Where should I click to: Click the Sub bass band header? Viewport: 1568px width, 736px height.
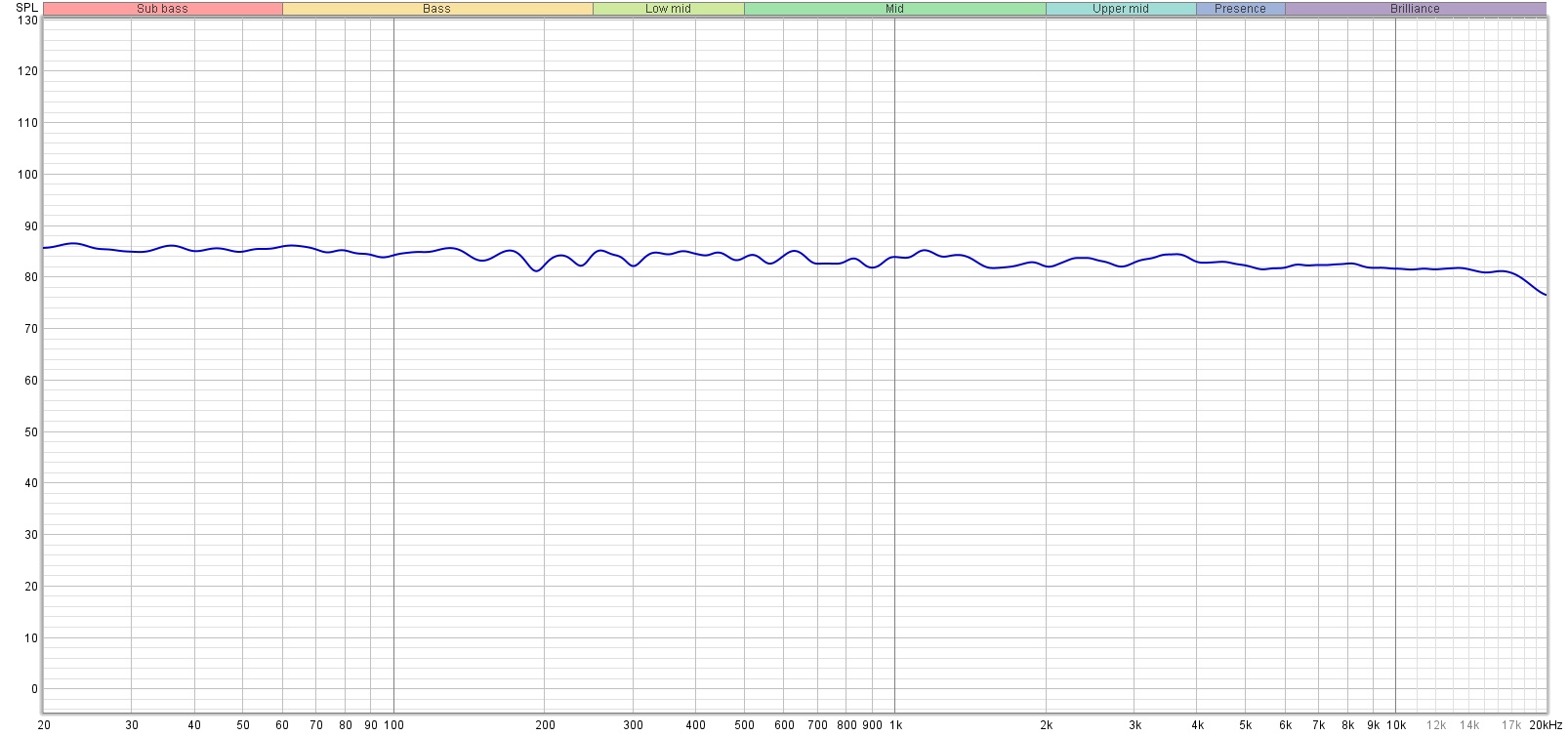point(162,9)
